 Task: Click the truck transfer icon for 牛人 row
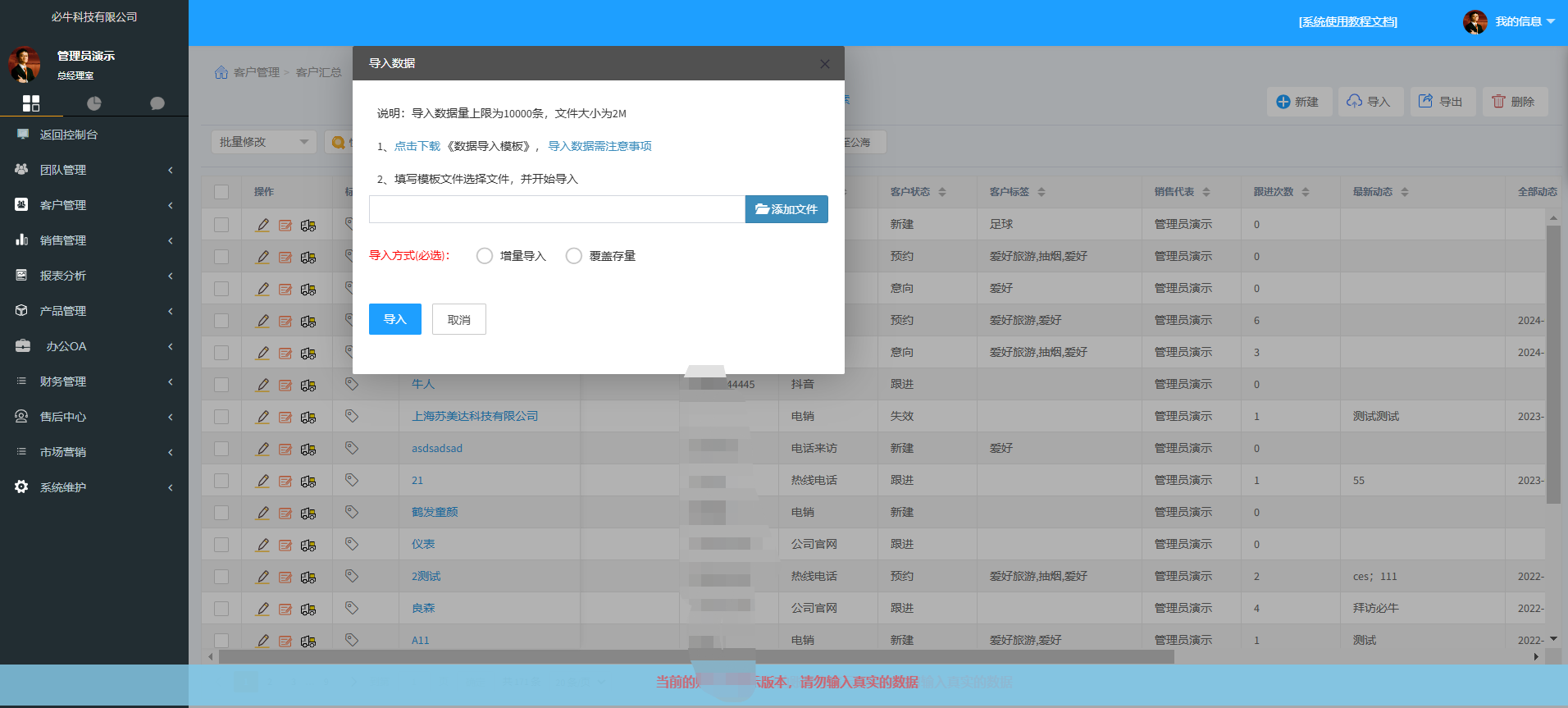pyautogui.click(x=308, y=385)
